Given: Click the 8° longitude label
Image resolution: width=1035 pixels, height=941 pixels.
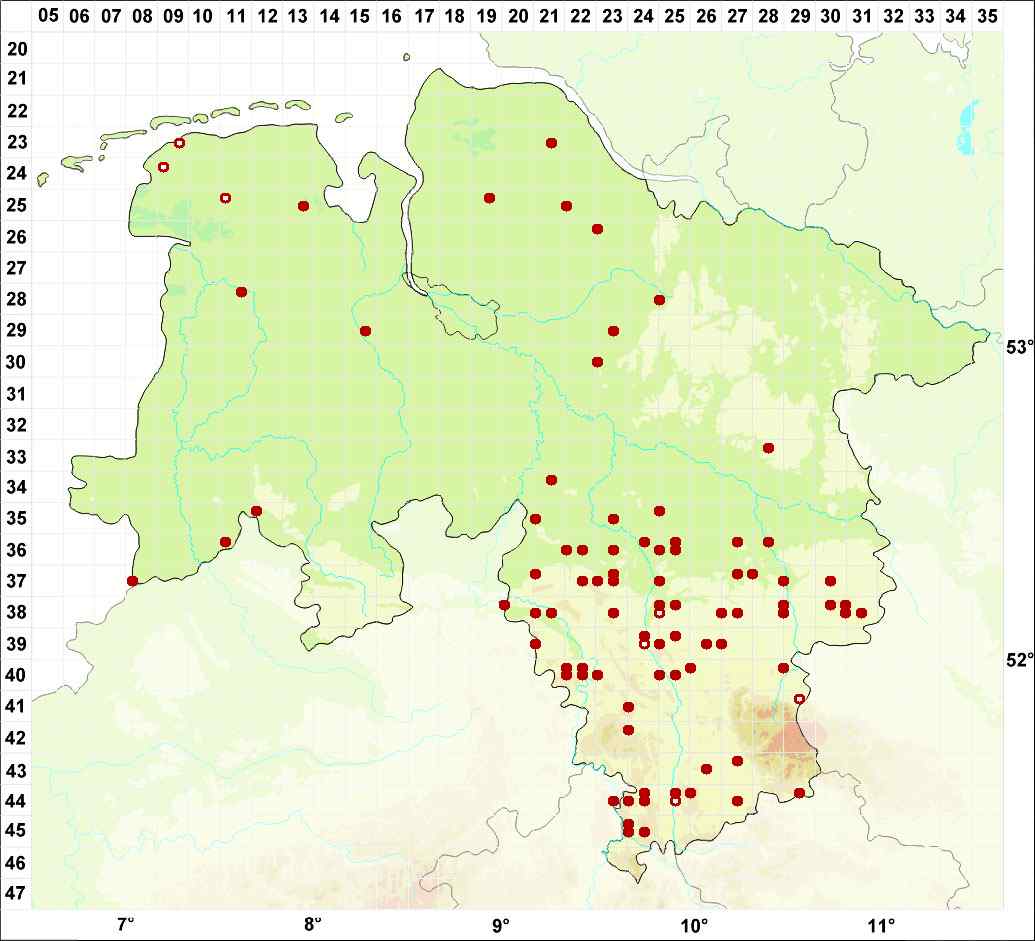Looking at the screenshot, I should coord(312,923).
